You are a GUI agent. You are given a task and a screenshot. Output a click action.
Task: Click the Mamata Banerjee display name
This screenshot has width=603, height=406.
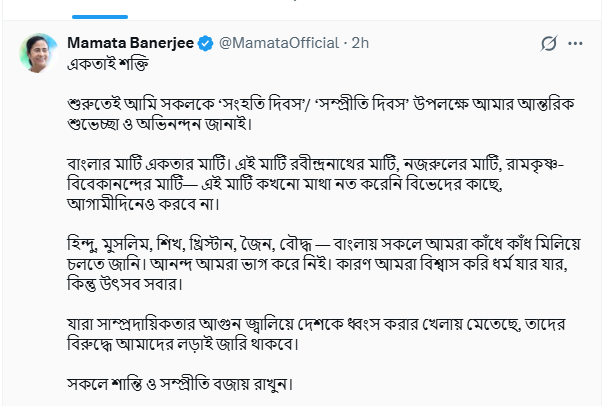coord(130,44)
